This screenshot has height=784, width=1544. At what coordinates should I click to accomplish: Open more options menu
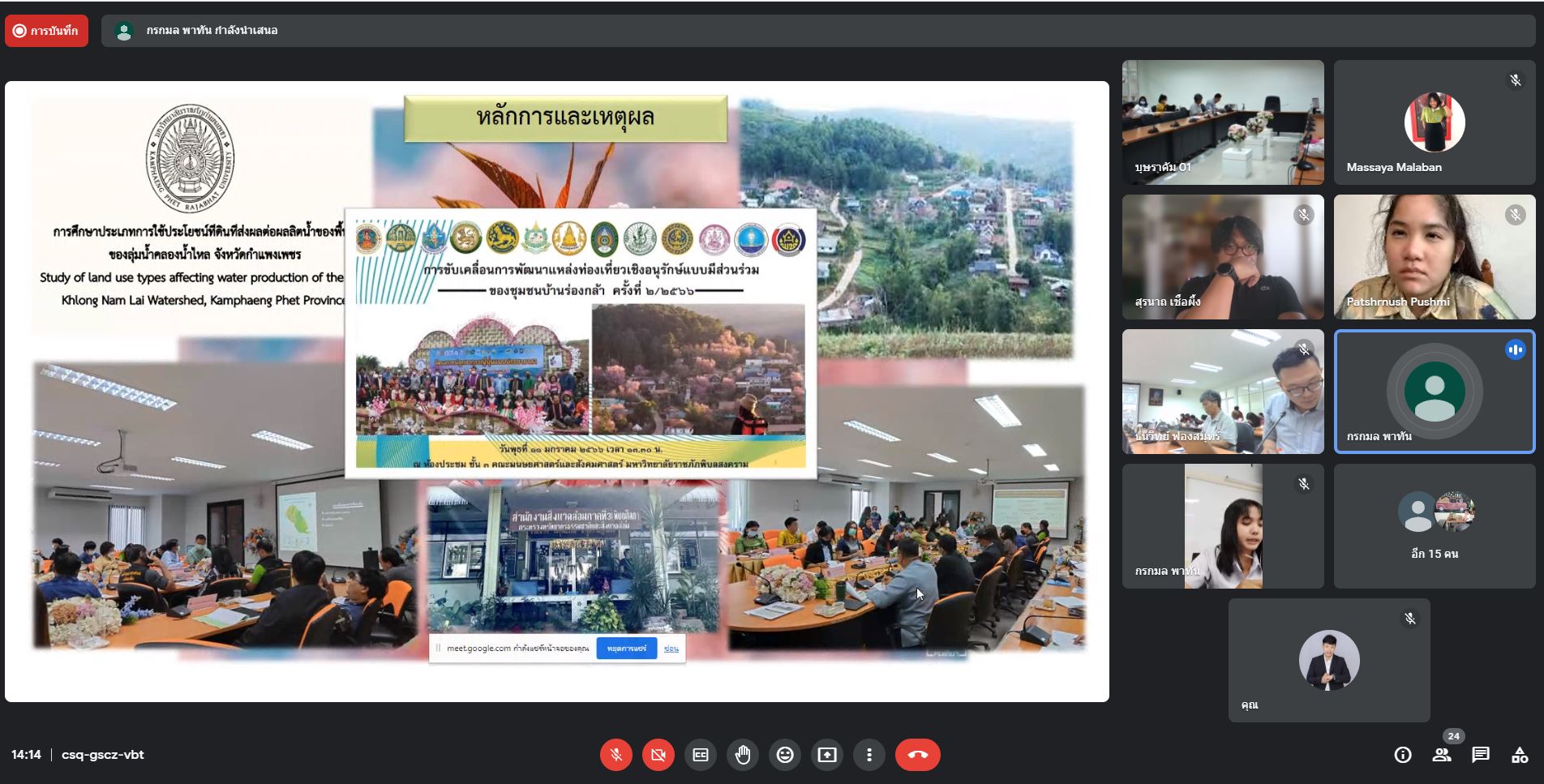point(869,755)
